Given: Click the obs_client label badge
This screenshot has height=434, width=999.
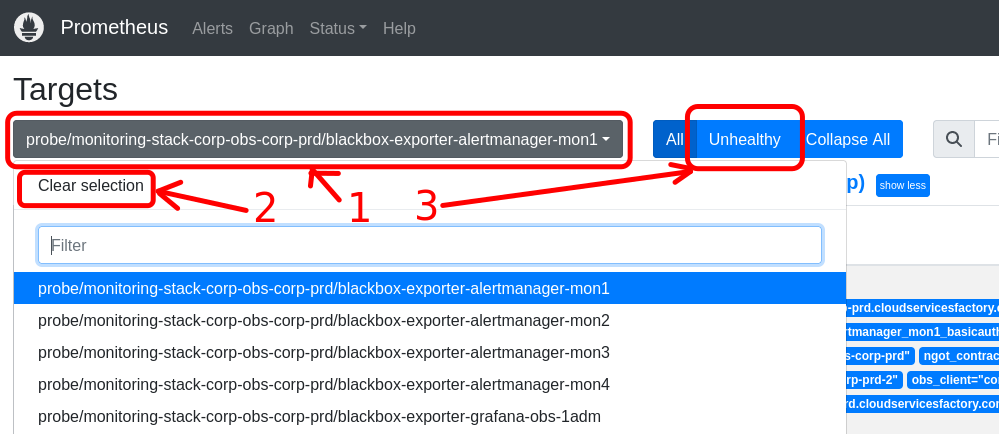Looking at the screenshot, I should pyautogui.click(x=953, y=380).
